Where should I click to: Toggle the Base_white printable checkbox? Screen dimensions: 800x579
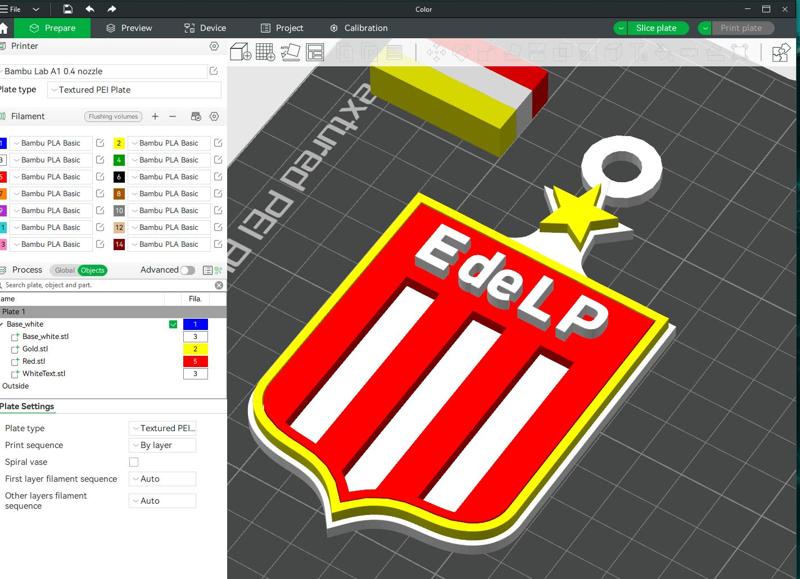click(173, 324)
